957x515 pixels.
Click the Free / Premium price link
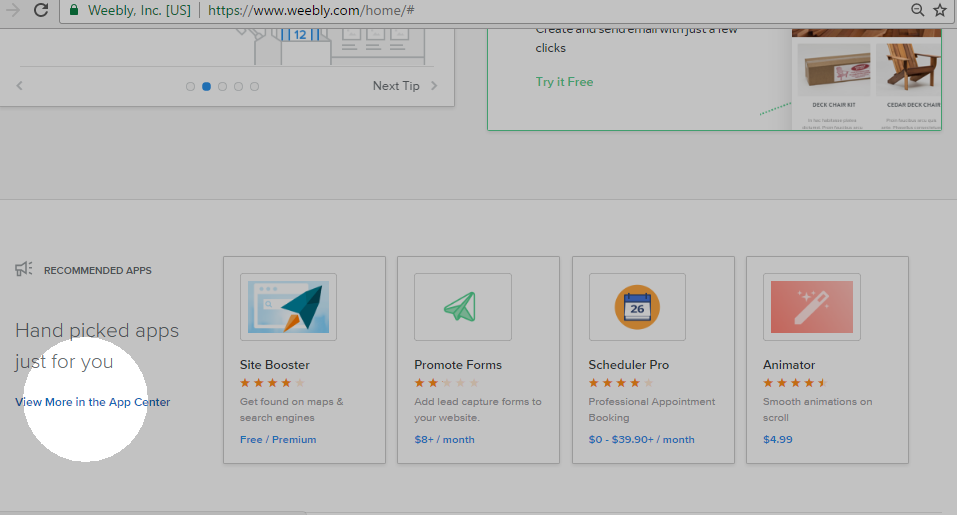278,439
